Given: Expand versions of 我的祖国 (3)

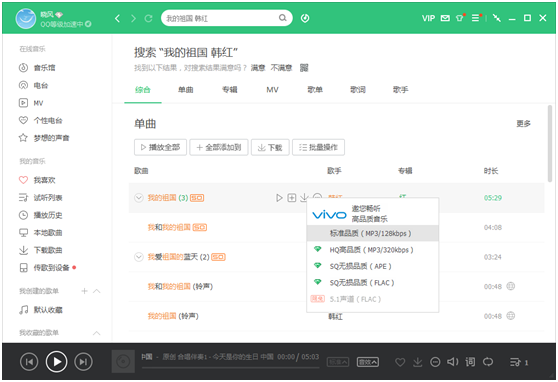Looking at the screenshot, I should click(138, 198).
